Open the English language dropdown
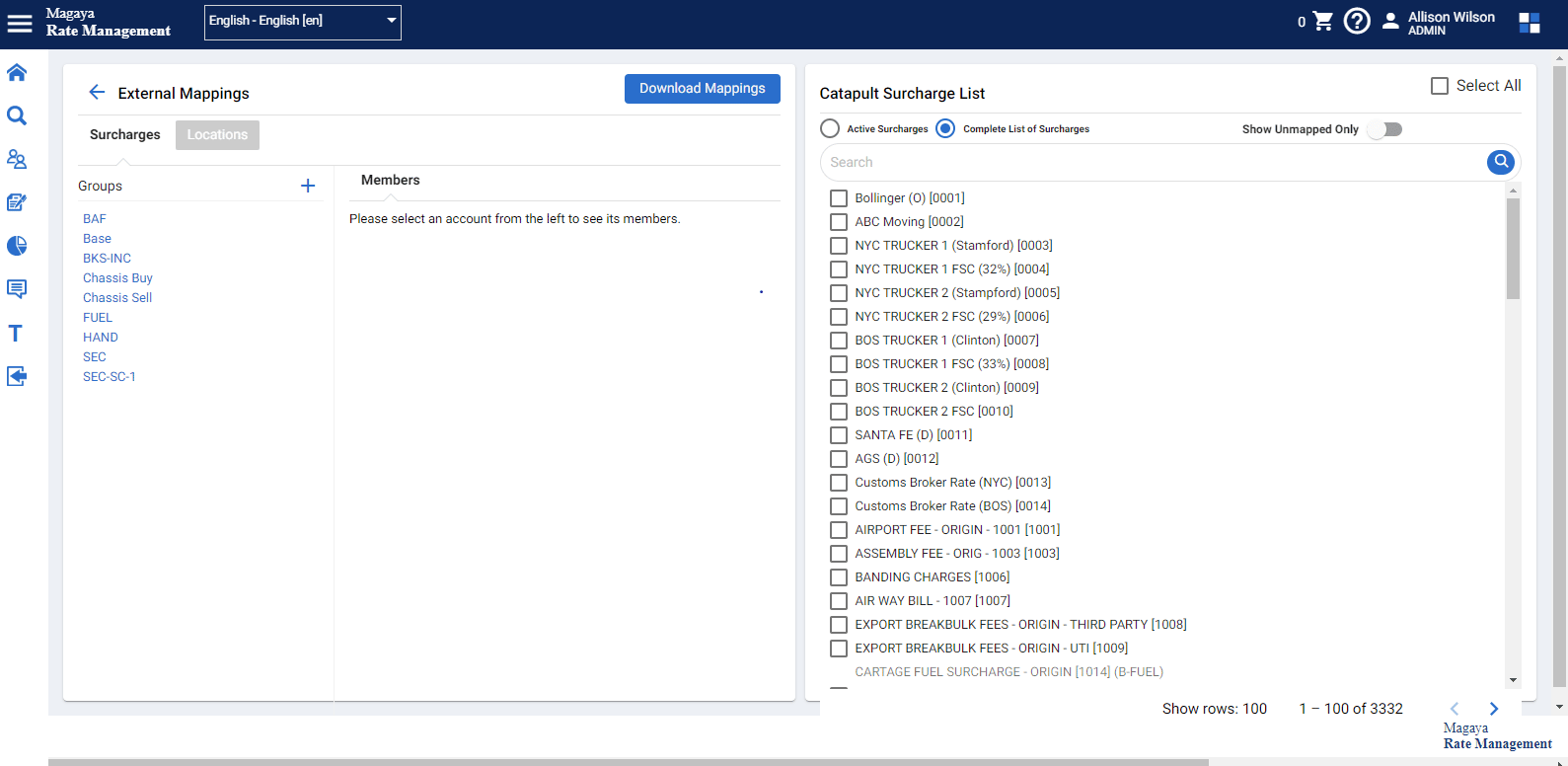This screenshot has height=766, width=1568. 303,22
